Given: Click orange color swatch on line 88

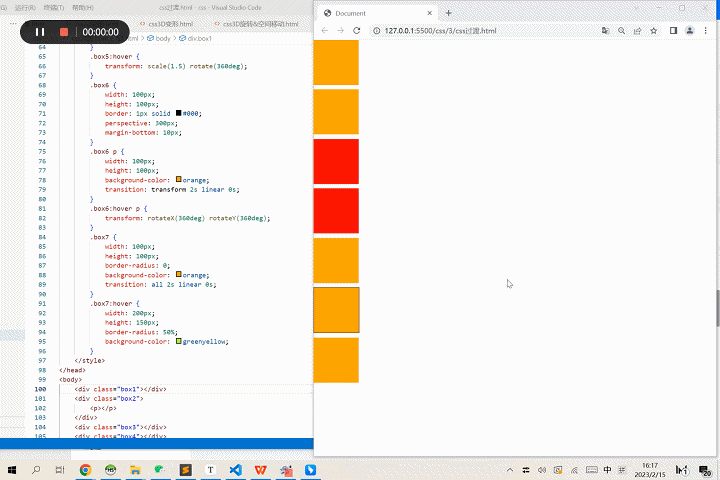Looking at the screenshot, I should (179, 275).
